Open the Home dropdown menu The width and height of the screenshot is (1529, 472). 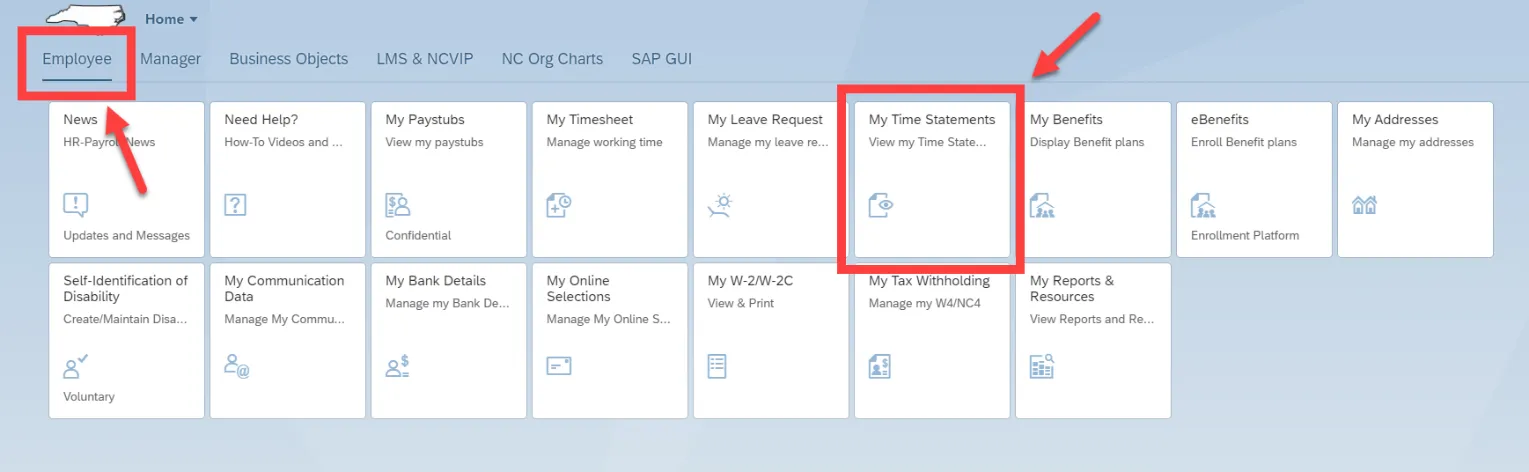point(171,19)
